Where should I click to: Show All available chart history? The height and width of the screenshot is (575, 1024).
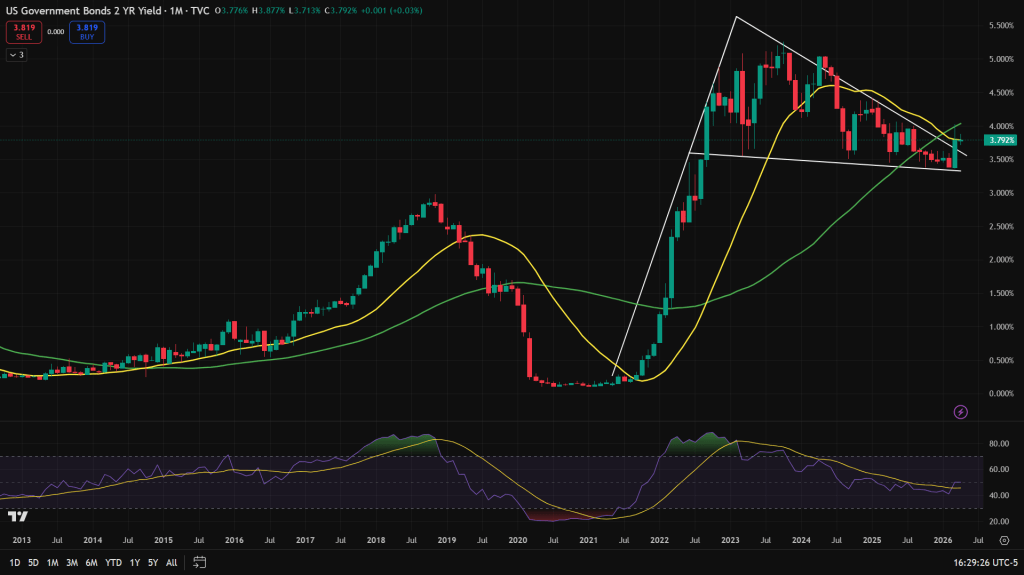[x=171, y=562]
